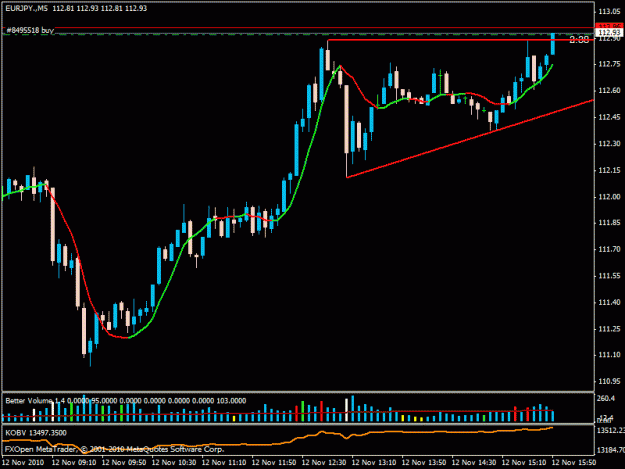
Task: Select the #8495518 buy order label
Action: pos(30,30)
